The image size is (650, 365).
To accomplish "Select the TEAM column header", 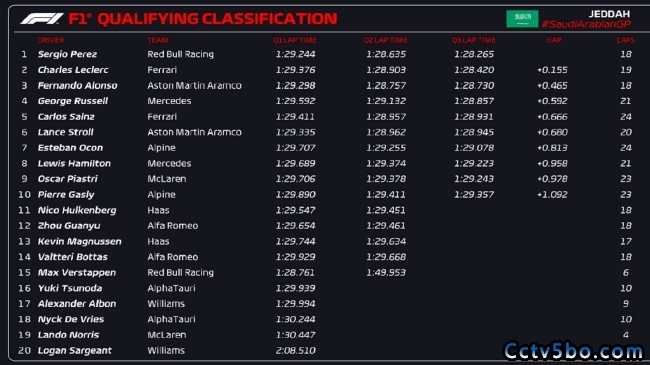I will click(158, 40).
